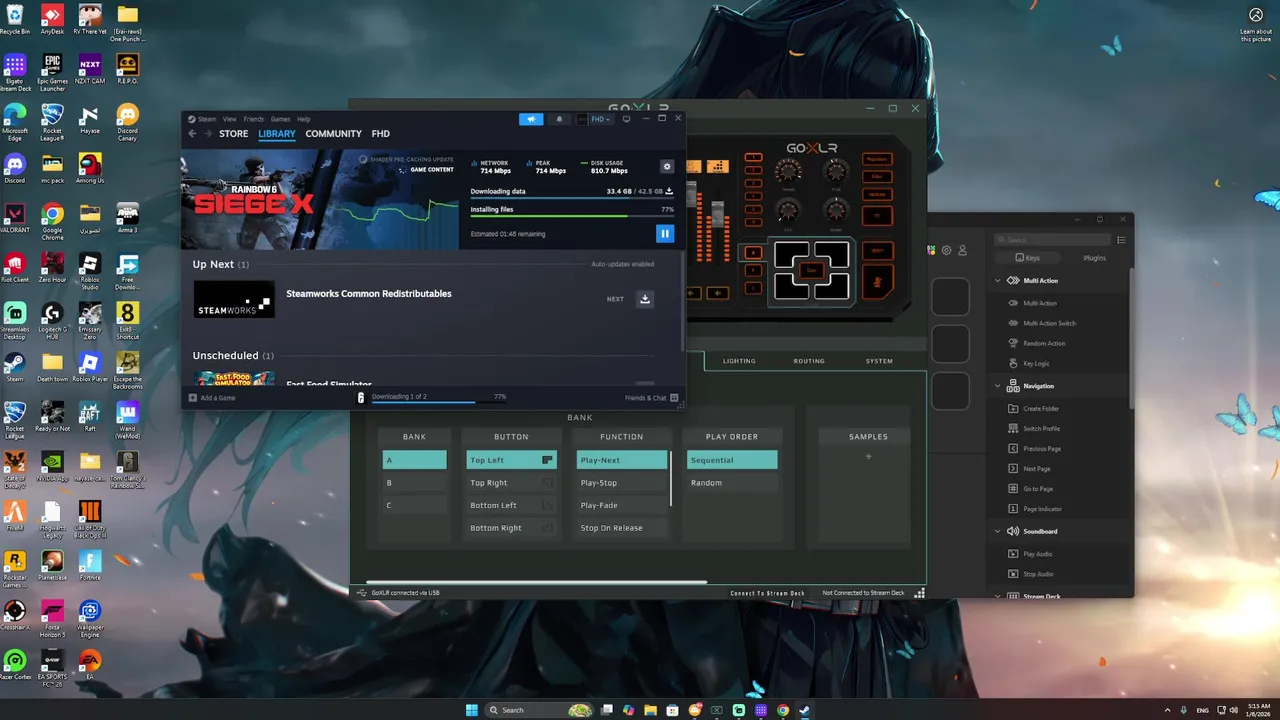Switch to the COMMUNITY tab in Steam
Screen dimensions: 1280x720
[333, 134]
